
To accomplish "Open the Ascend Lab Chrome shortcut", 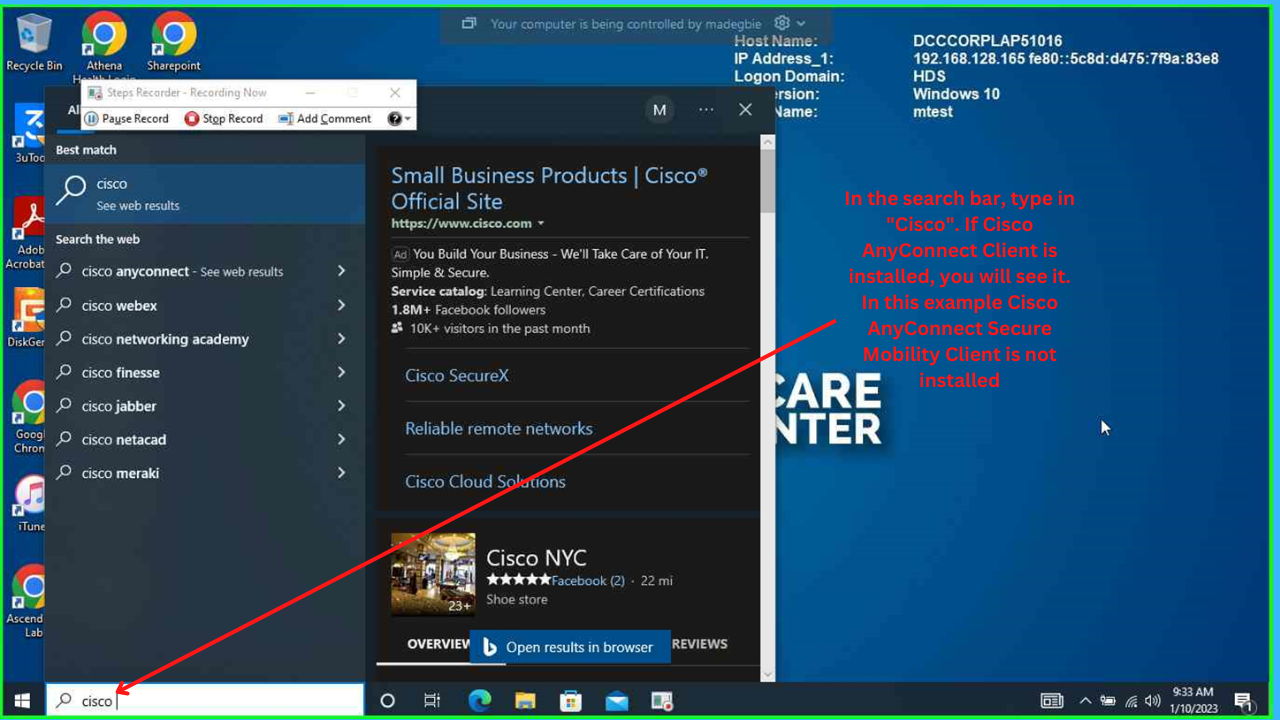I will (30, 600).
